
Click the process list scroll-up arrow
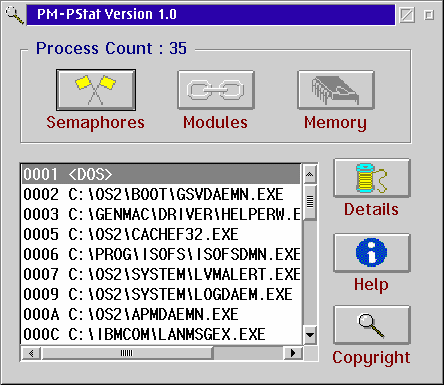coord(310,174)
